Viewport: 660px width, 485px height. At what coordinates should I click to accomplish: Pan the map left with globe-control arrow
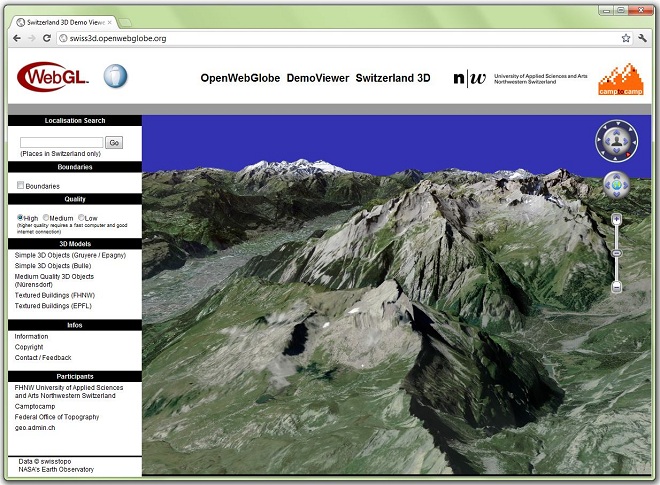click(x=608, y=185)
